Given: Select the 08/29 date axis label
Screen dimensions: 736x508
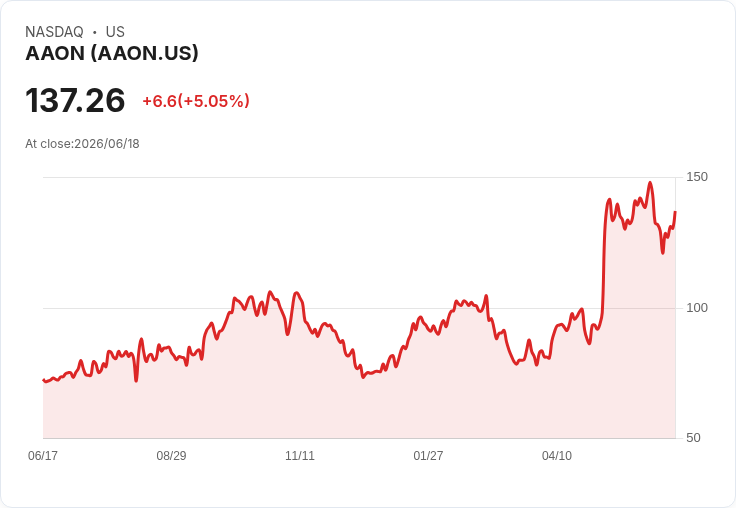Looking at the screenshot, I should tap(171, 455).
